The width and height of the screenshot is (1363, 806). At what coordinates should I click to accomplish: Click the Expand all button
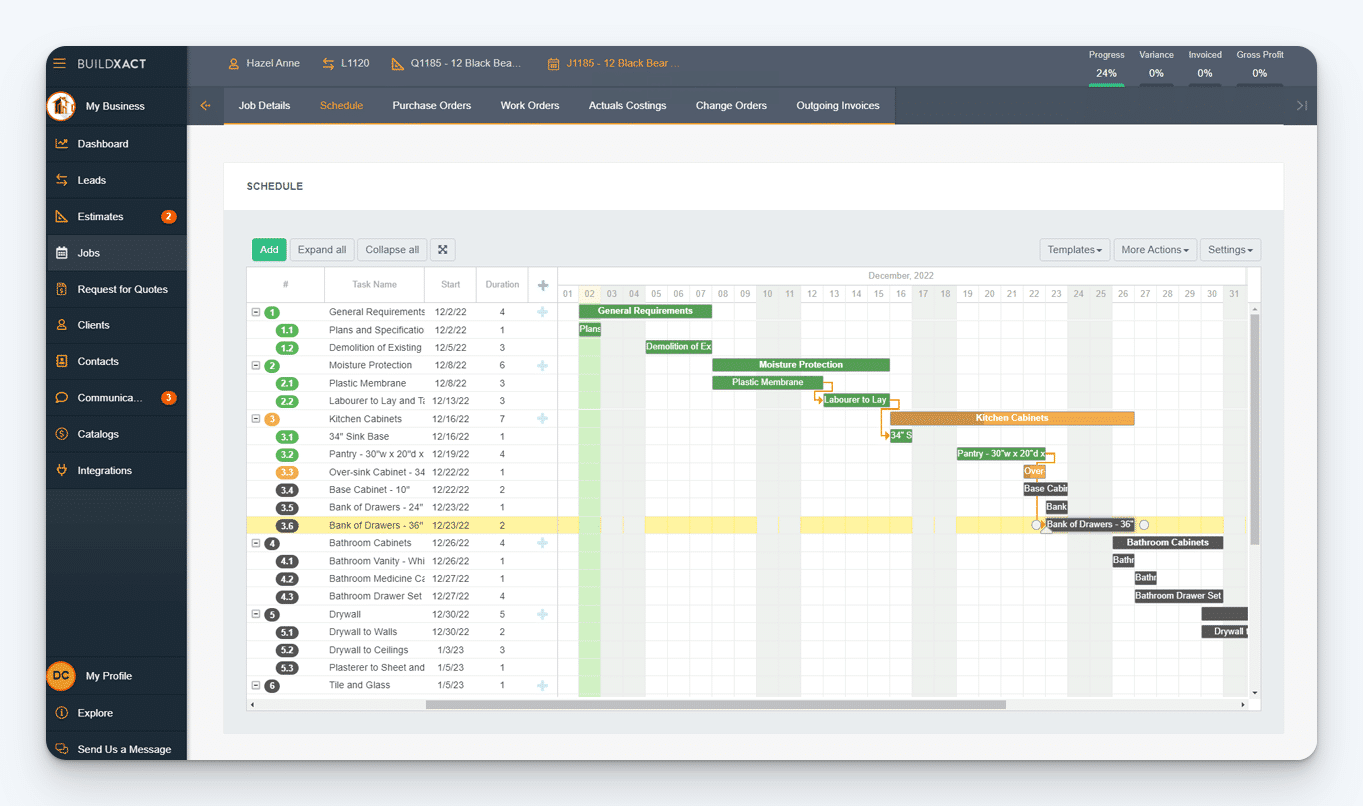coord(321,249)
